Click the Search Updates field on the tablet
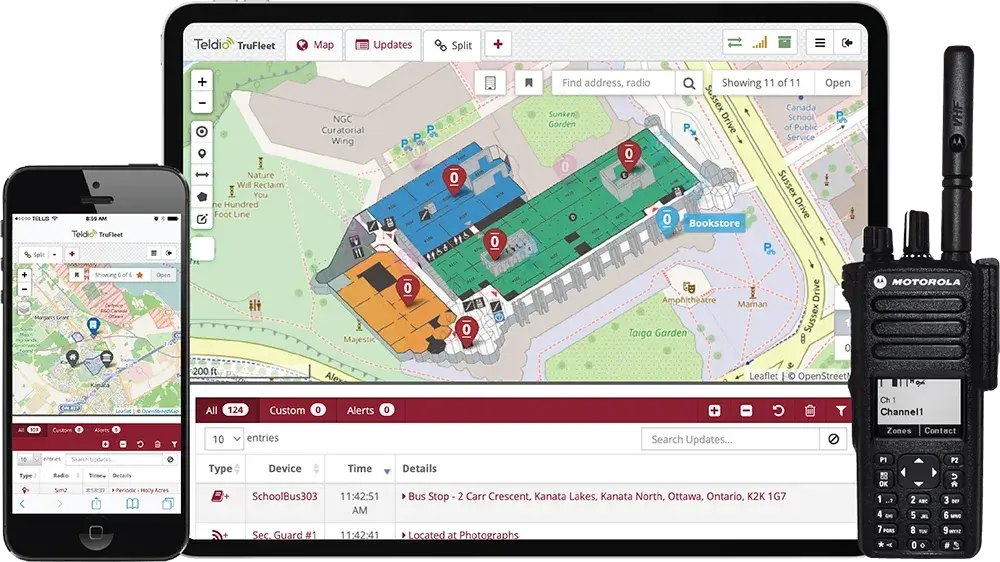The height and width of the screenshot is (562, 1000). click(x=731, y=439)
